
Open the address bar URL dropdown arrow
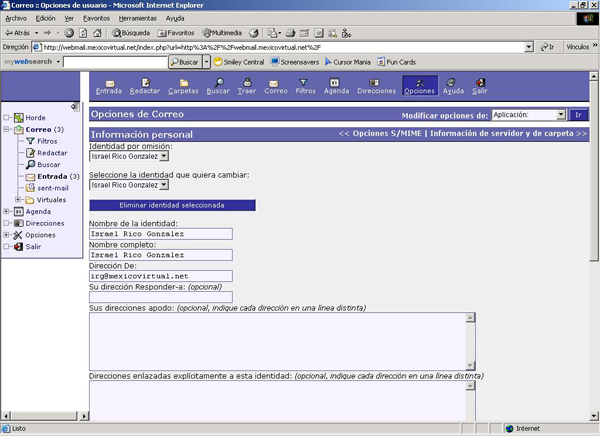tap(528, 47)
